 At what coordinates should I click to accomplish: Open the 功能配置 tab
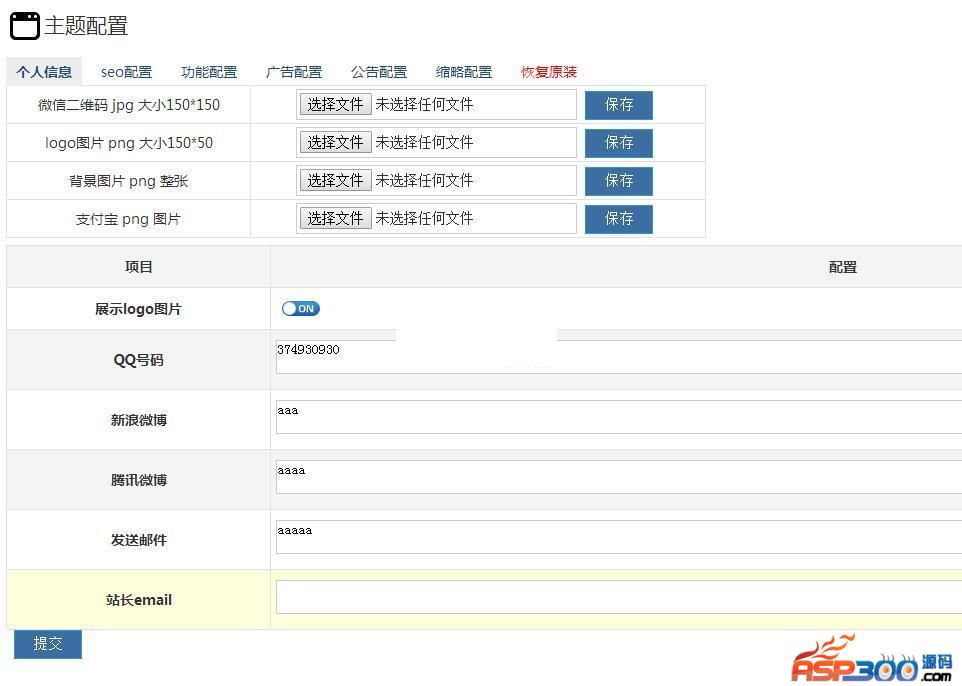(209, 72)
